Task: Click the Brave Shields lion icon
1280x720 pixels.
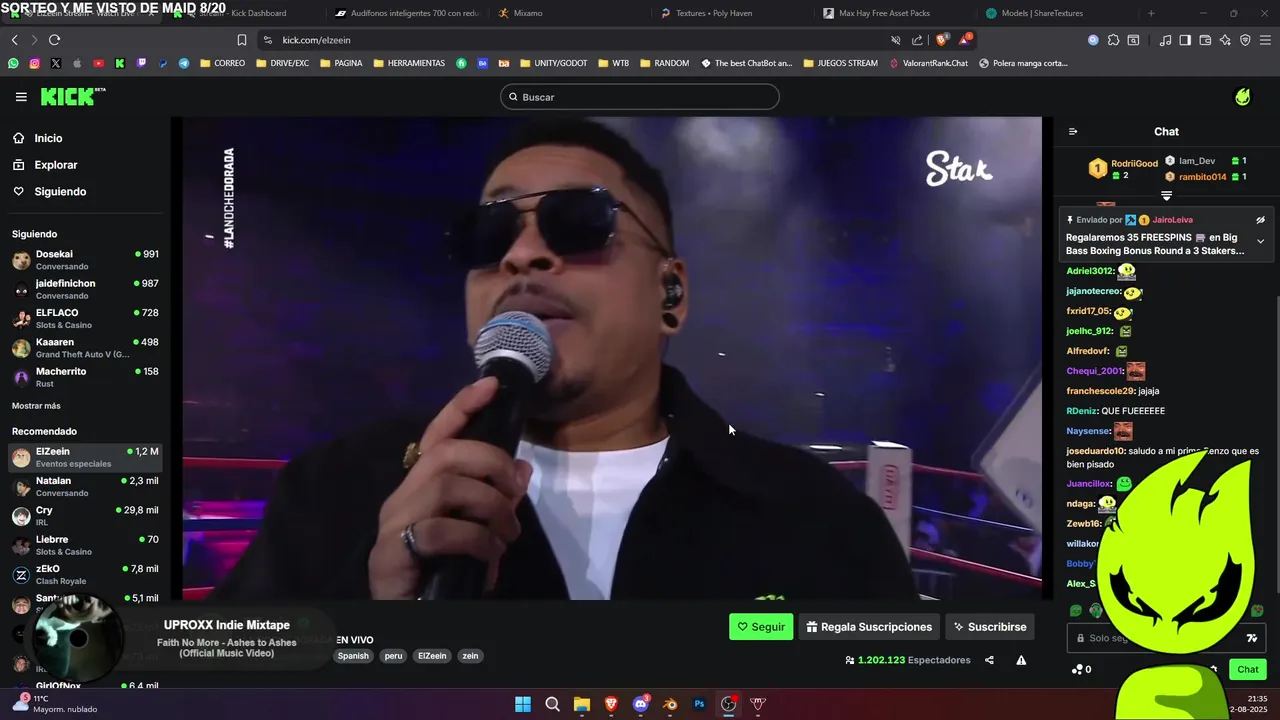Action: [941, 40]
